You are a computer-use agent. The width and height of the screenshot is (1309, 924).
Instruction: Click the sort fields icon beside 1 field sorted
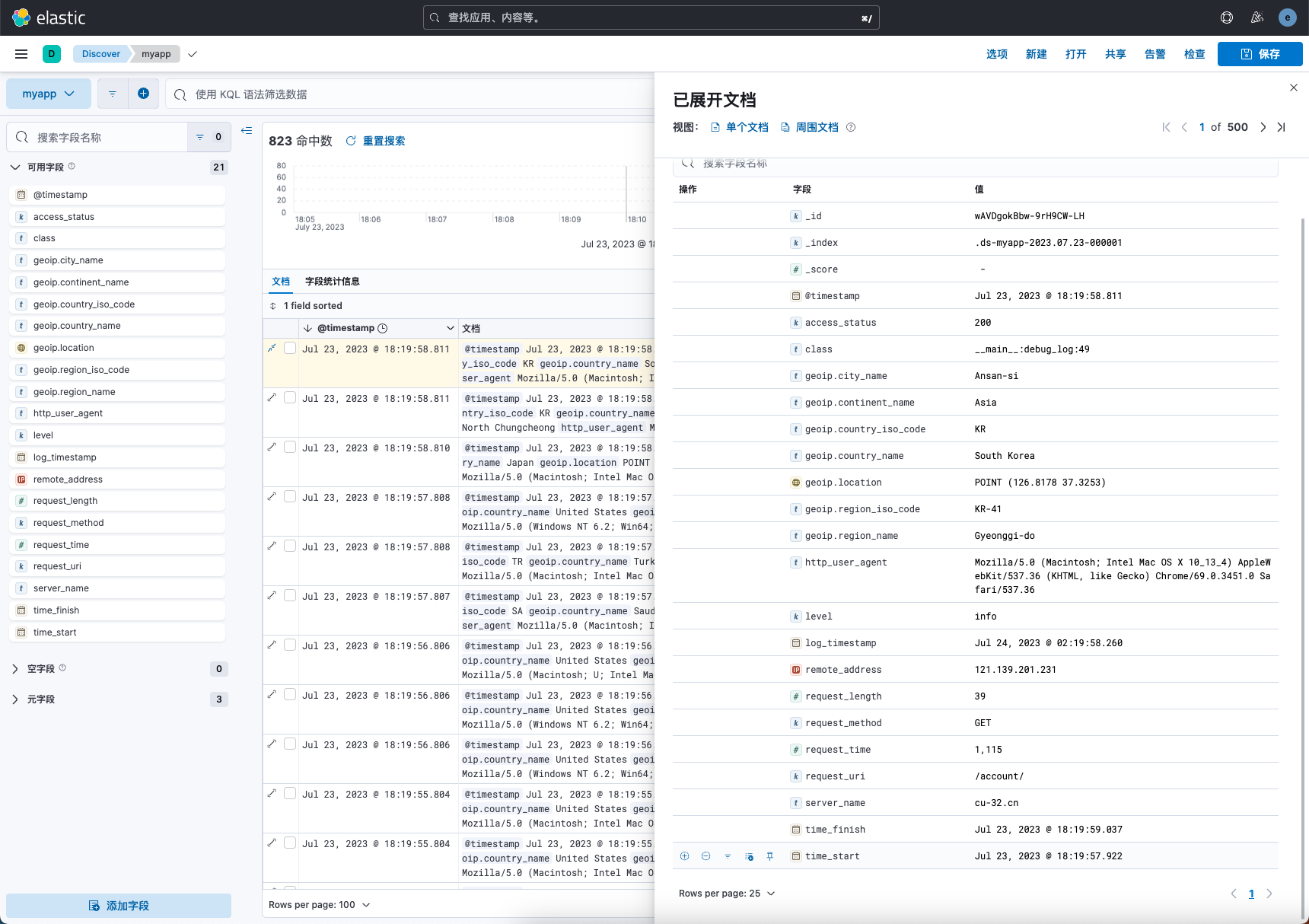273,306
